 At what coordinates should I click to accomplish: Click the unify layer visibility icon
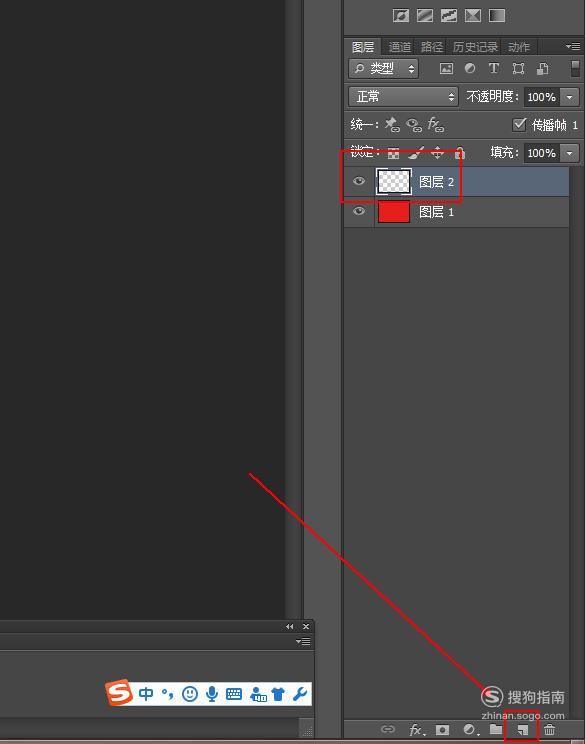pyautogui.click(x=414, y=125)
